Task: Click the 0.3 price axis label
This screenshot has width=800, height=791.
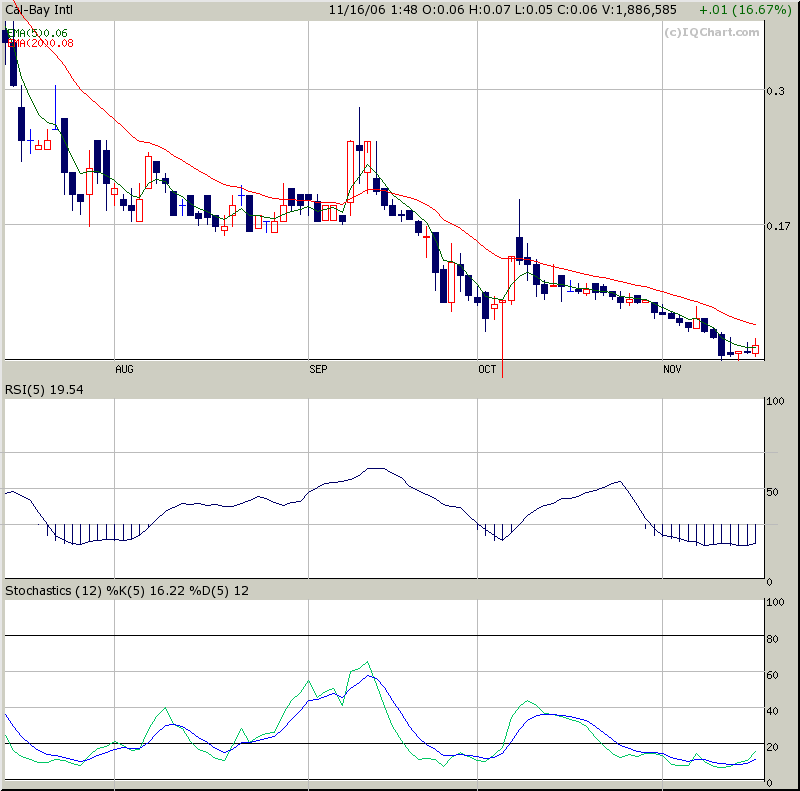Action: [774, 91]
